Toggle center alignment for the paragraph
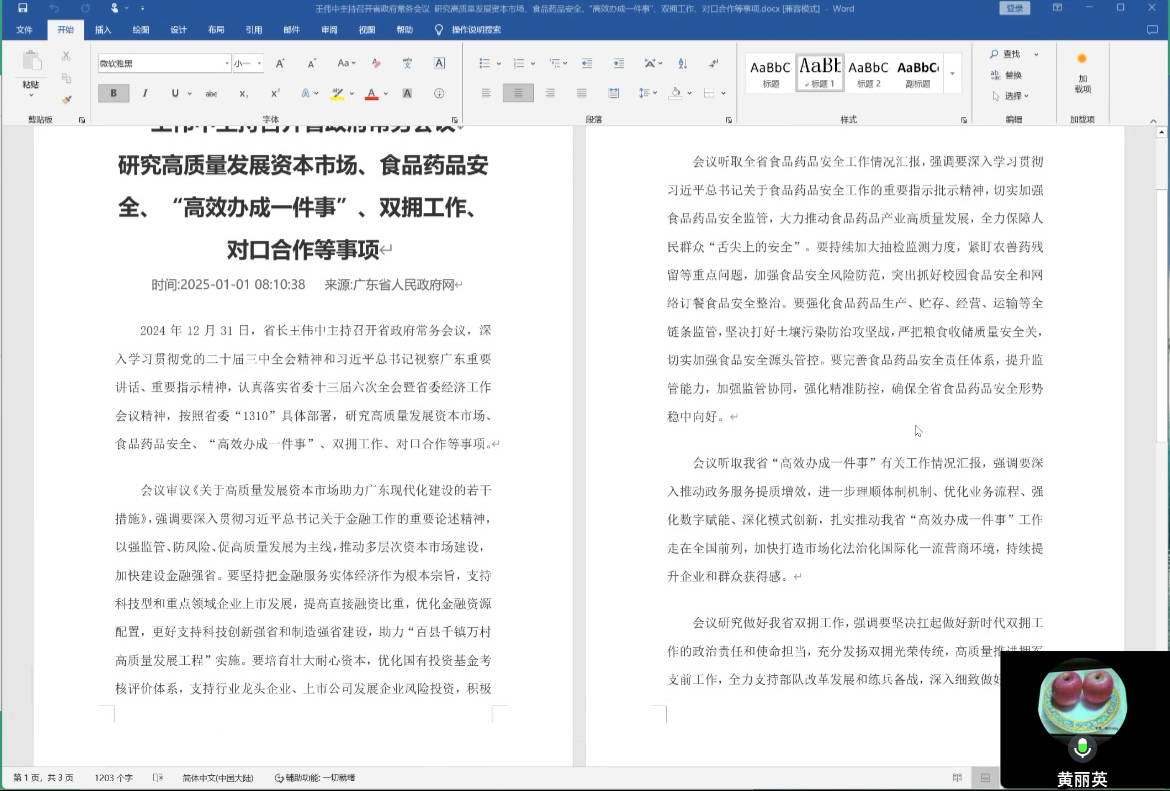The image size is (1170, 791). [518, 94]
